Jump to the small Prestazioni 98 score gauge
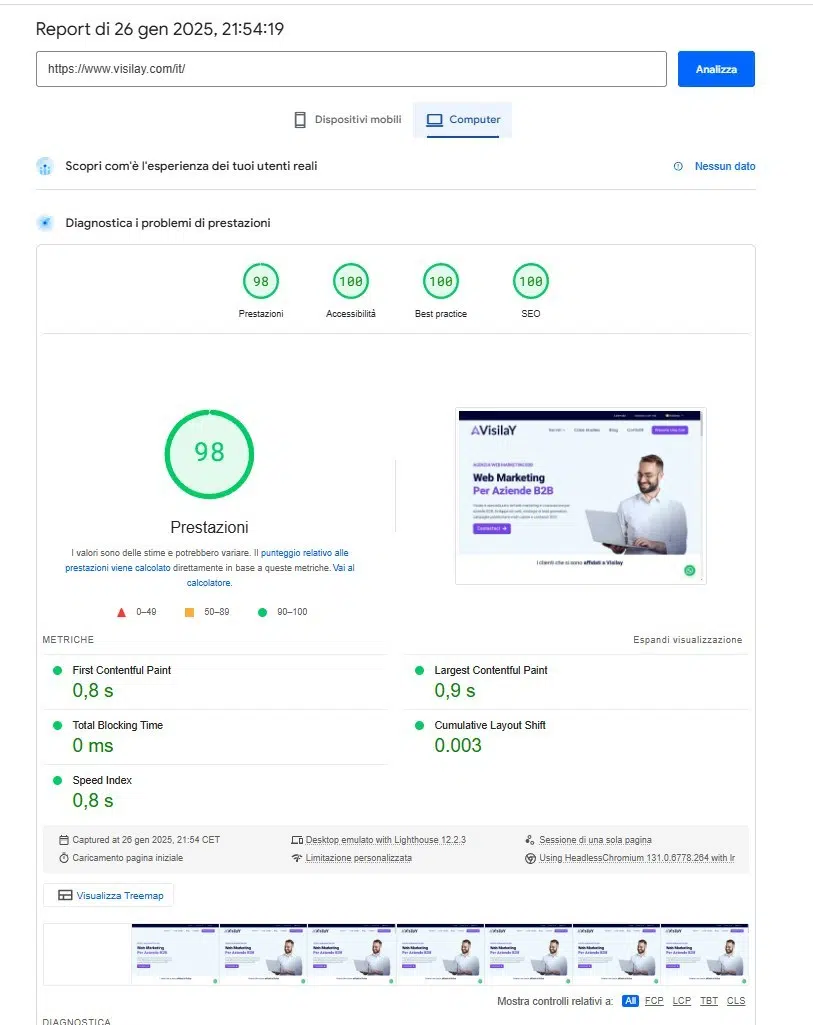 point(261,291)
